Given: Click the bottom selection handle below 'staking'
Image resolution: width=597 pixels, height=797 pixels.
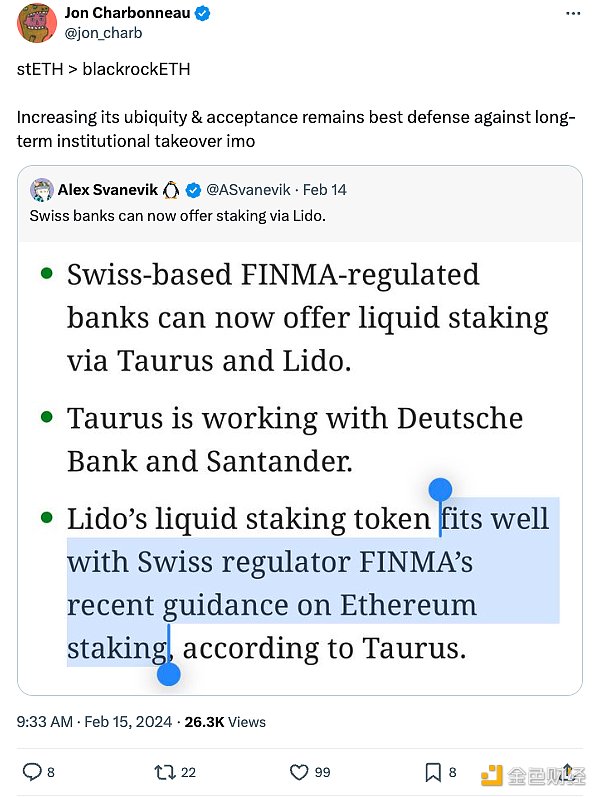Looking at the screenshot, I should click(169, 674).
